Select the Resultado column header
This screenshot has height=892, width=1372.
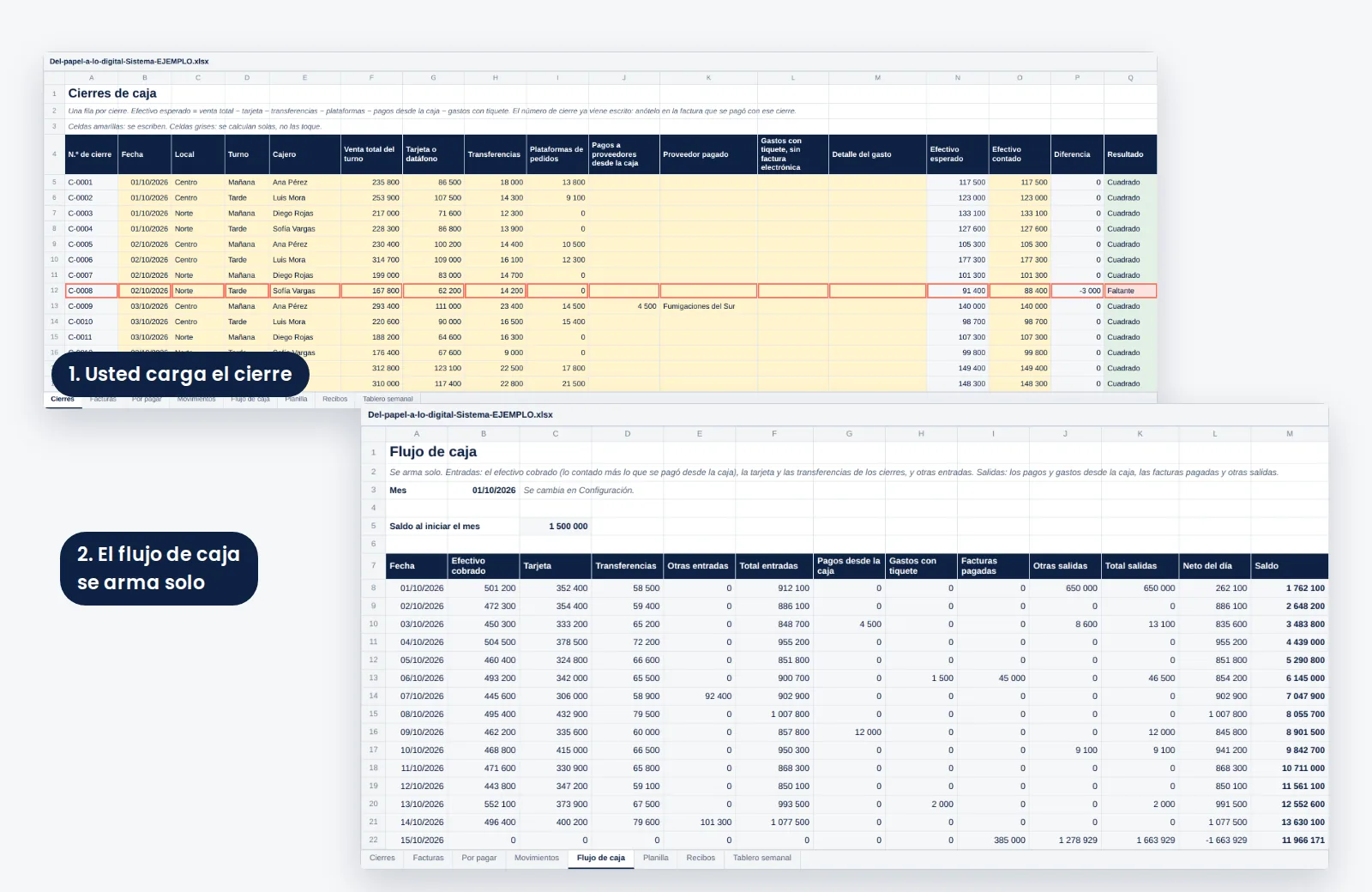pyautogui.click(x=1130, y=154)
